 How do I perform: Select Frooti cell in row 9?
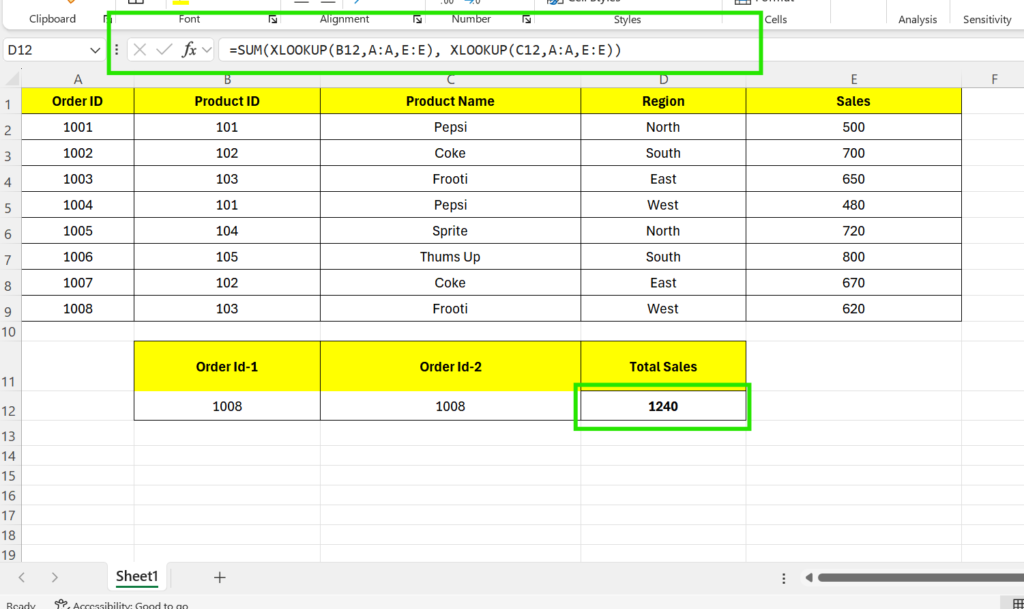tap(451, 309)
